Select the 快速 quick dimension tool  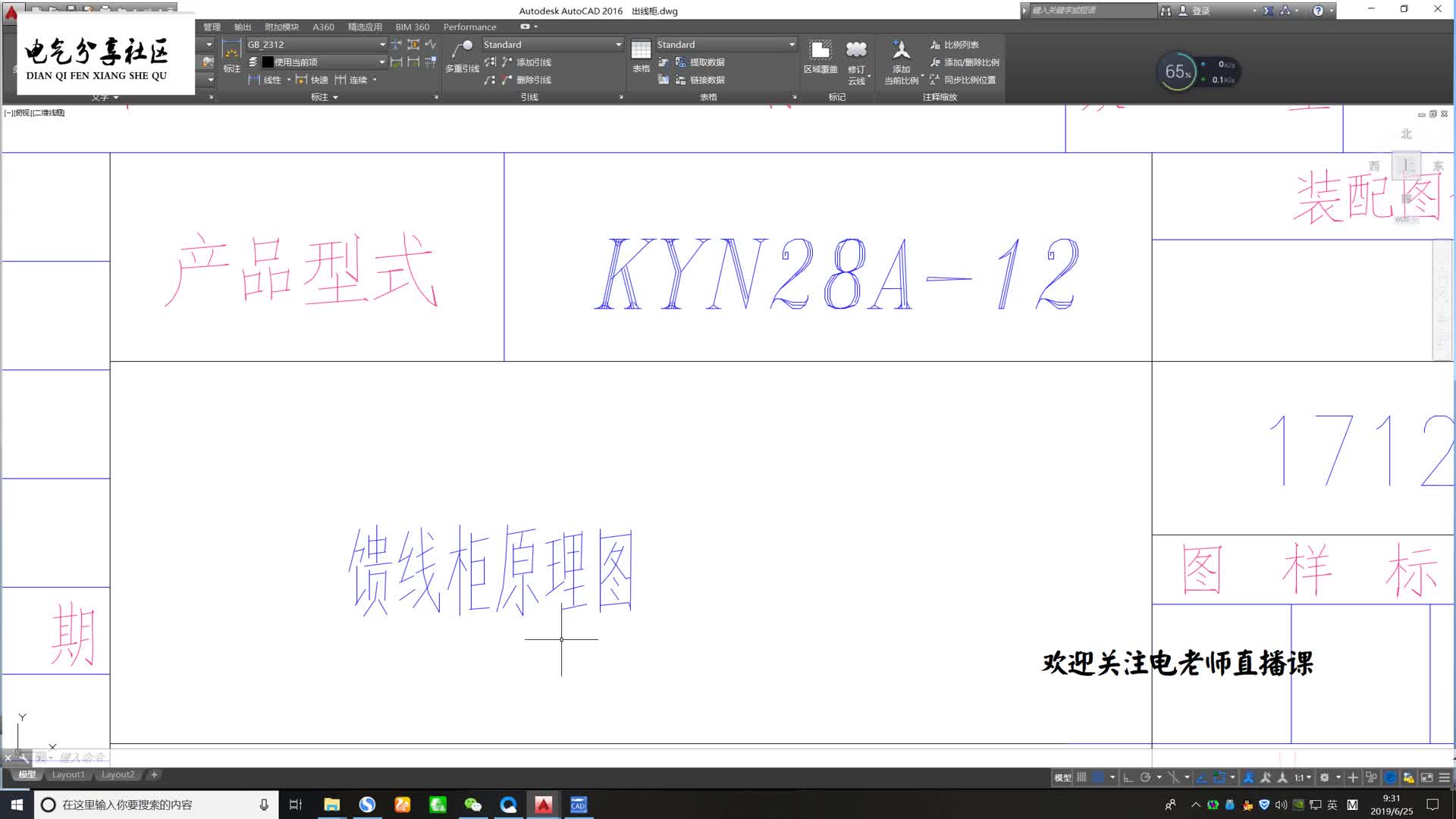pyautogui.click(x=312, y=80)
